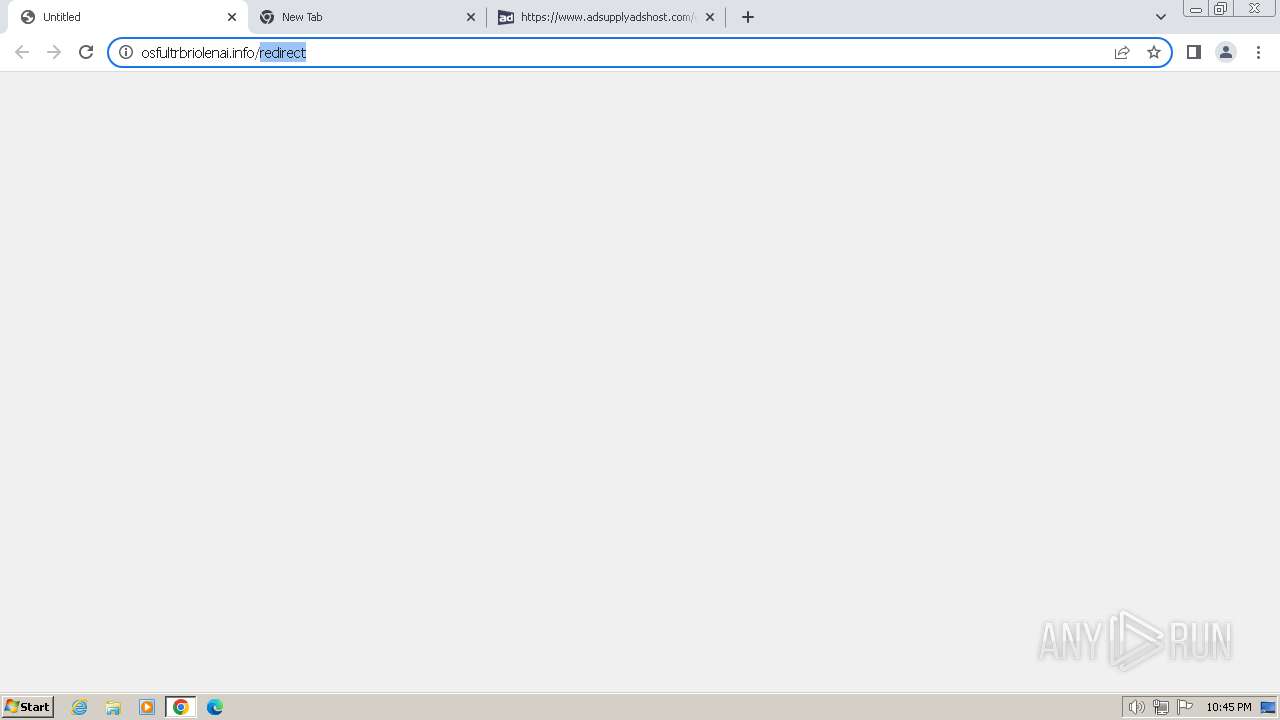
Task: Launch Internet Explorer from taskbar
Action: (x=80, y=707)
